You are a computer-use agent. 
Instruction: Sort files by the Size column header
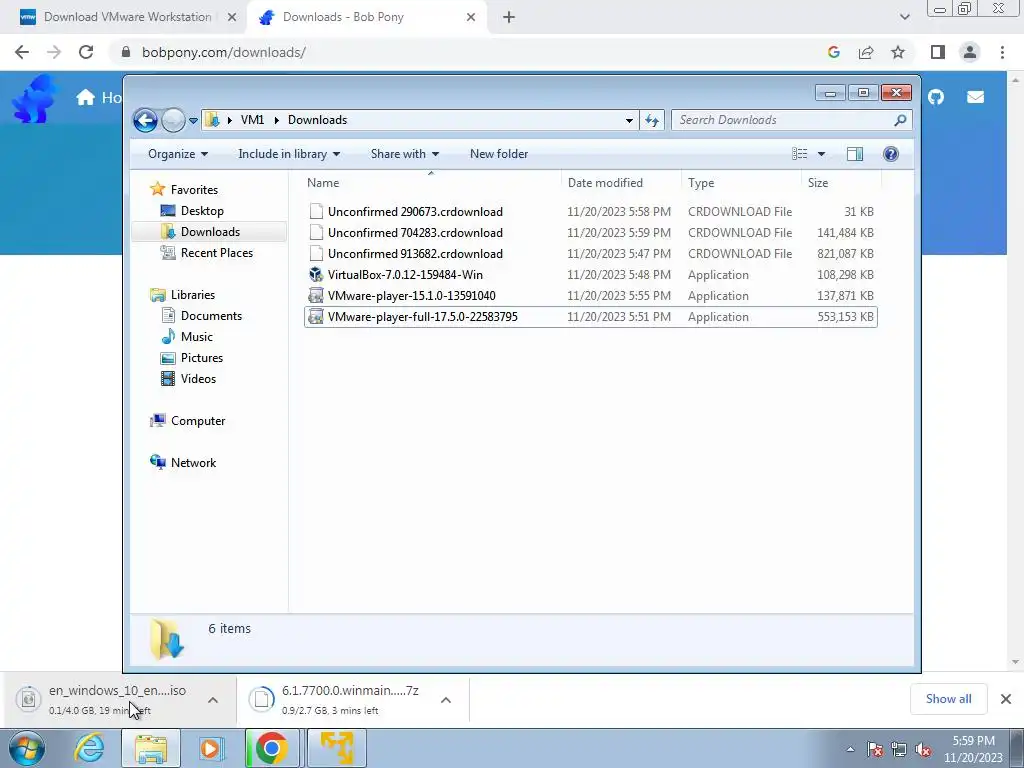[841, 183]
